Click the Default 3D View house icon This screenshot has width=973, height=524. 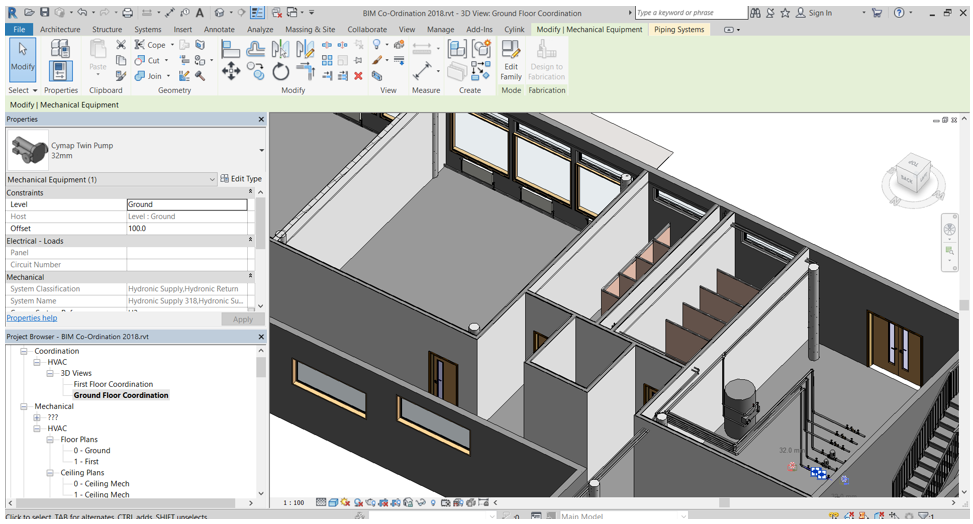tap(220, 12)
